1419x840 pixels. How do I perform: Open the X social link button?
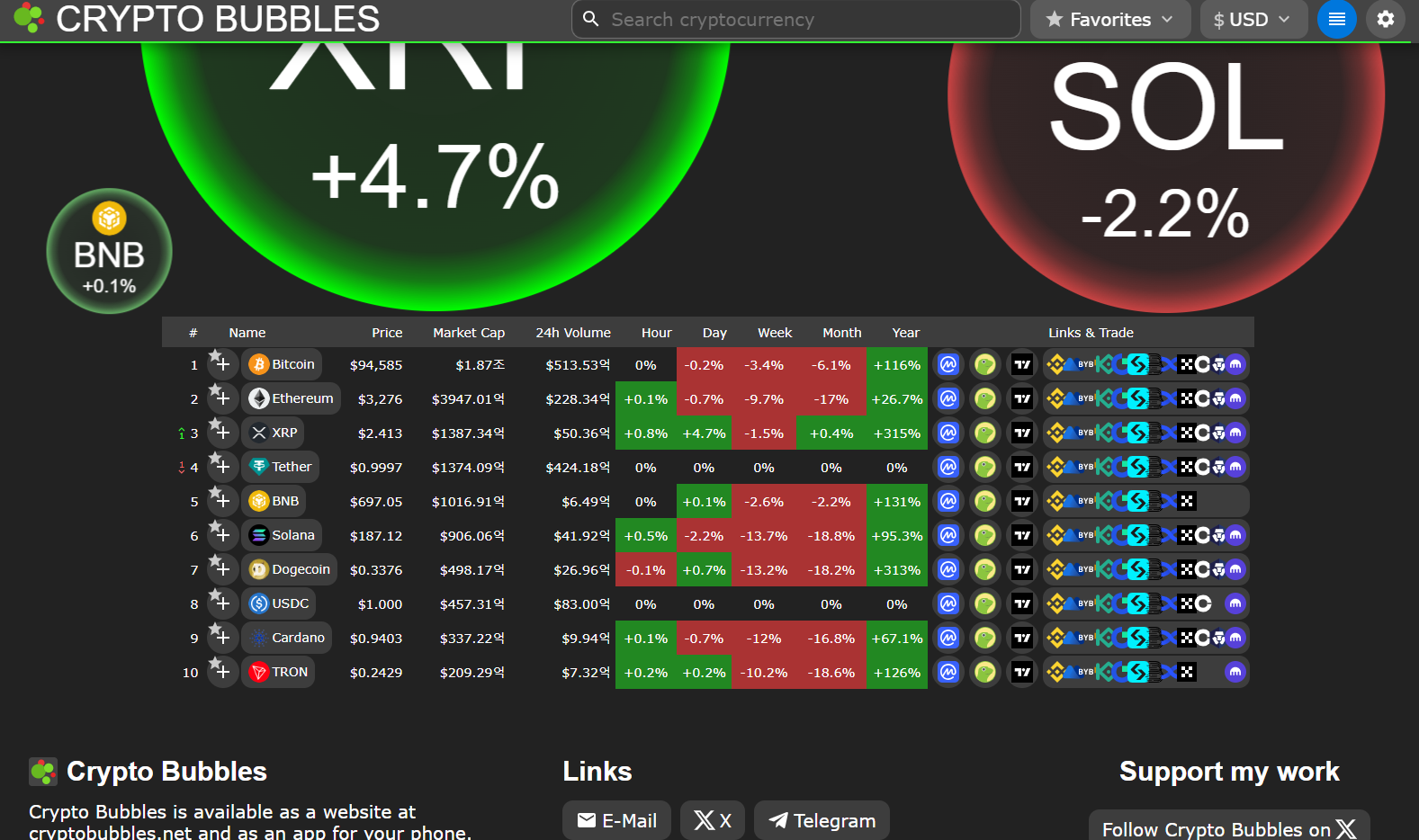tap(713, 820)
